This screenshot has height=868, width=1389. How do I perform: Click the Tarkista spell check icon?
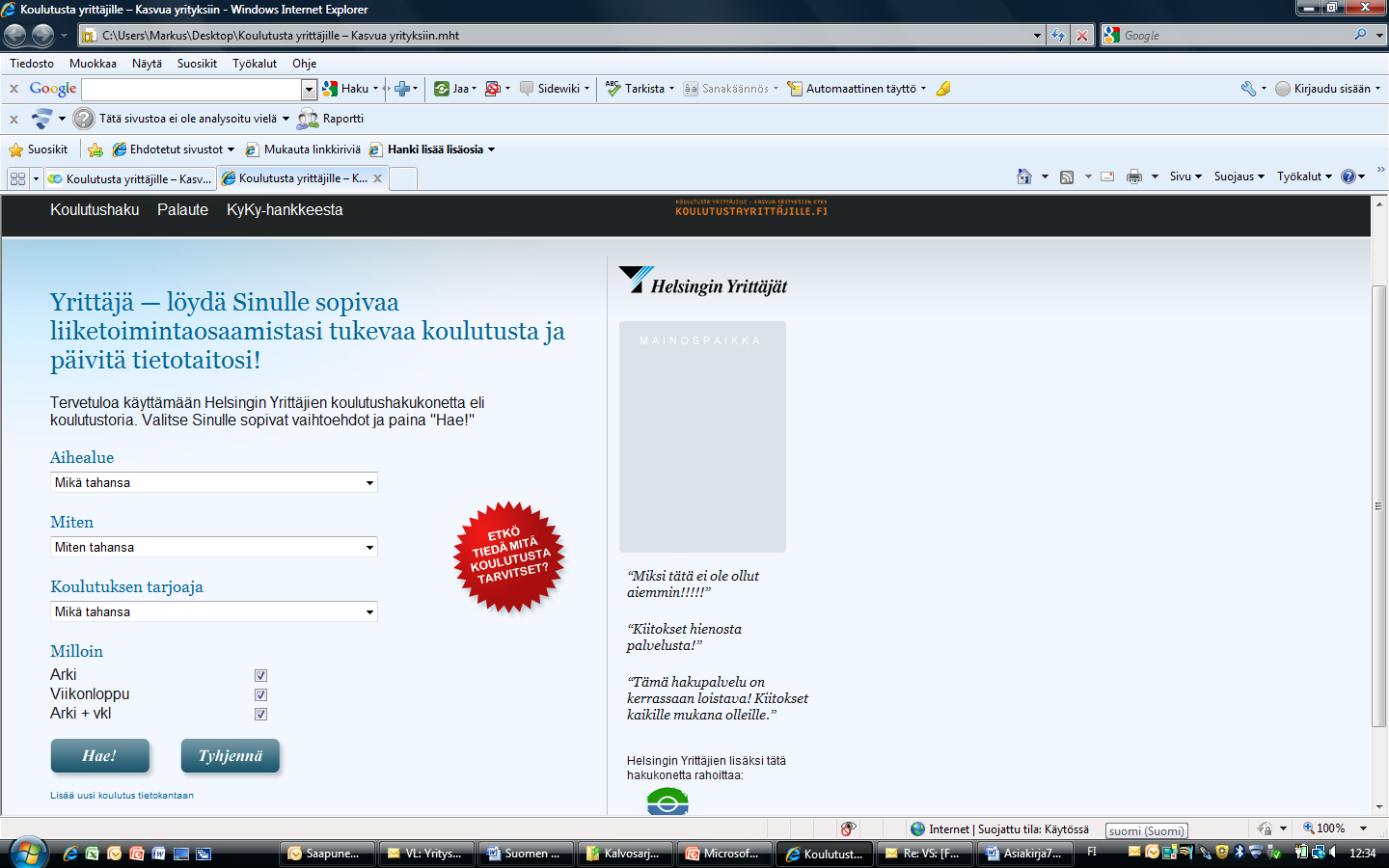pyautogui.click(x=613, y=88)
